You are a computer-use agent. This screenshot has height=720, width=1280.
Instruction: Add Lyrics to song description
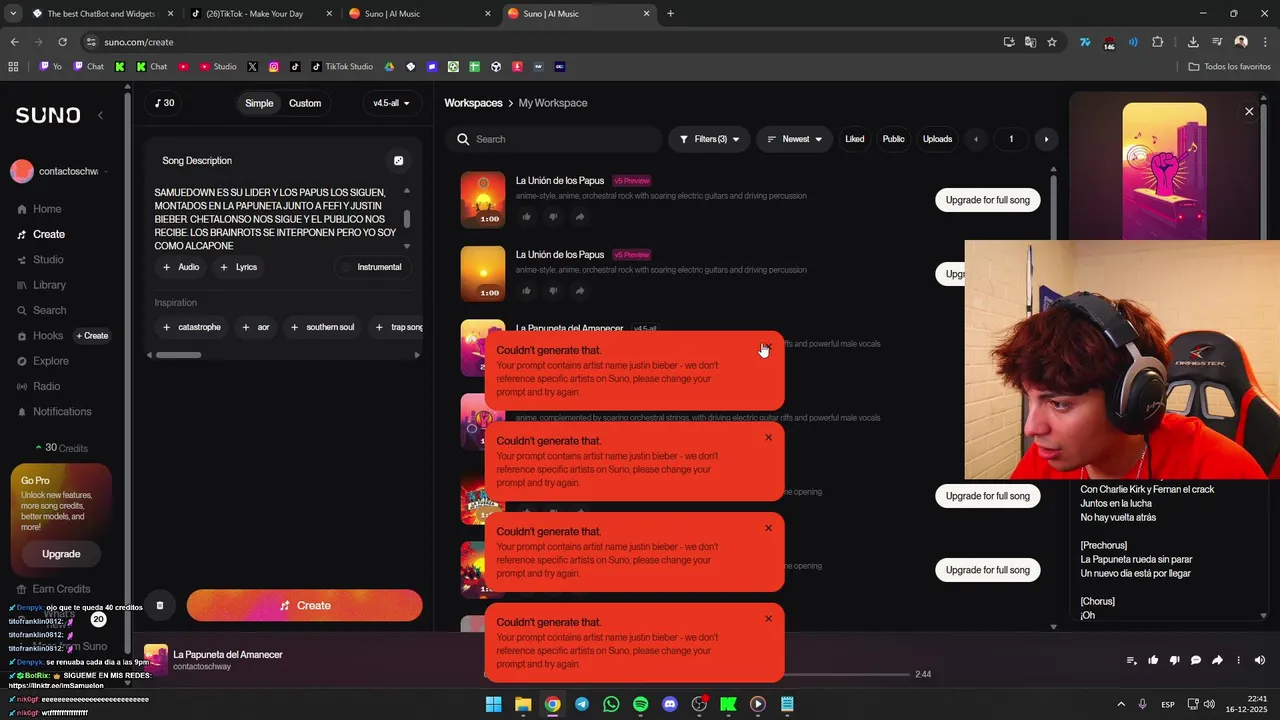click(x=239, y=267)
